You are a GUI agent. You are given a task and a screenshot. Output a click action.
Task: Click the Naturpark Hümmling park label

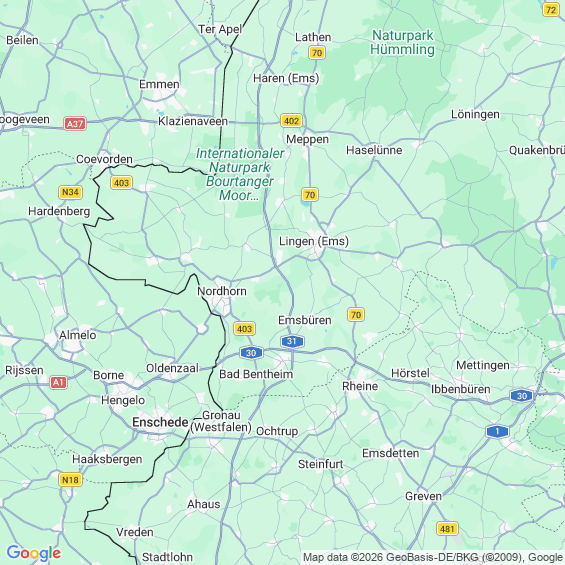402,42
